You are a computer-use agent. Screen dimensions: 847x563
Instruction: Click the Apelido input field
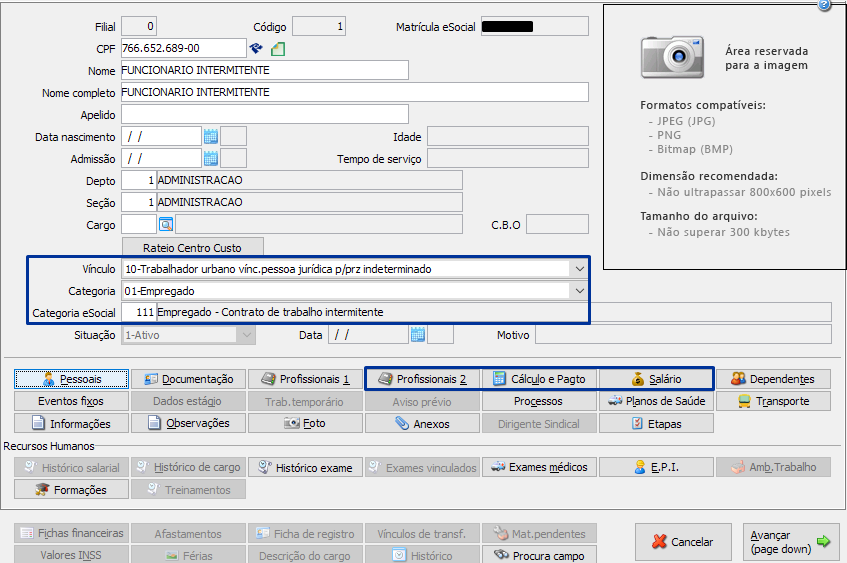coord(265,114)
